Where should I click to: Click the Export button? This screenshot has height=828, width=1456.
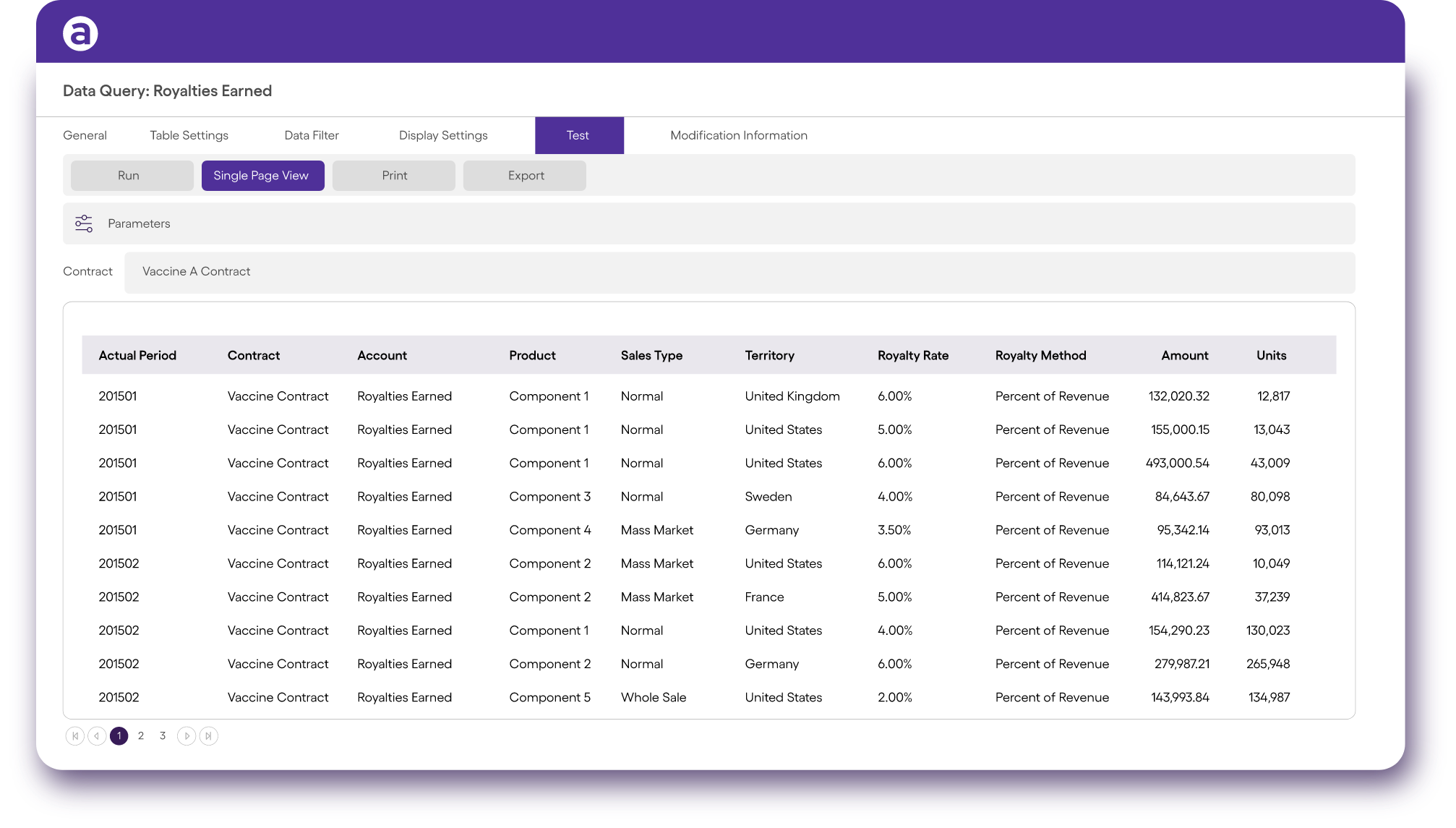click(525, 176)
